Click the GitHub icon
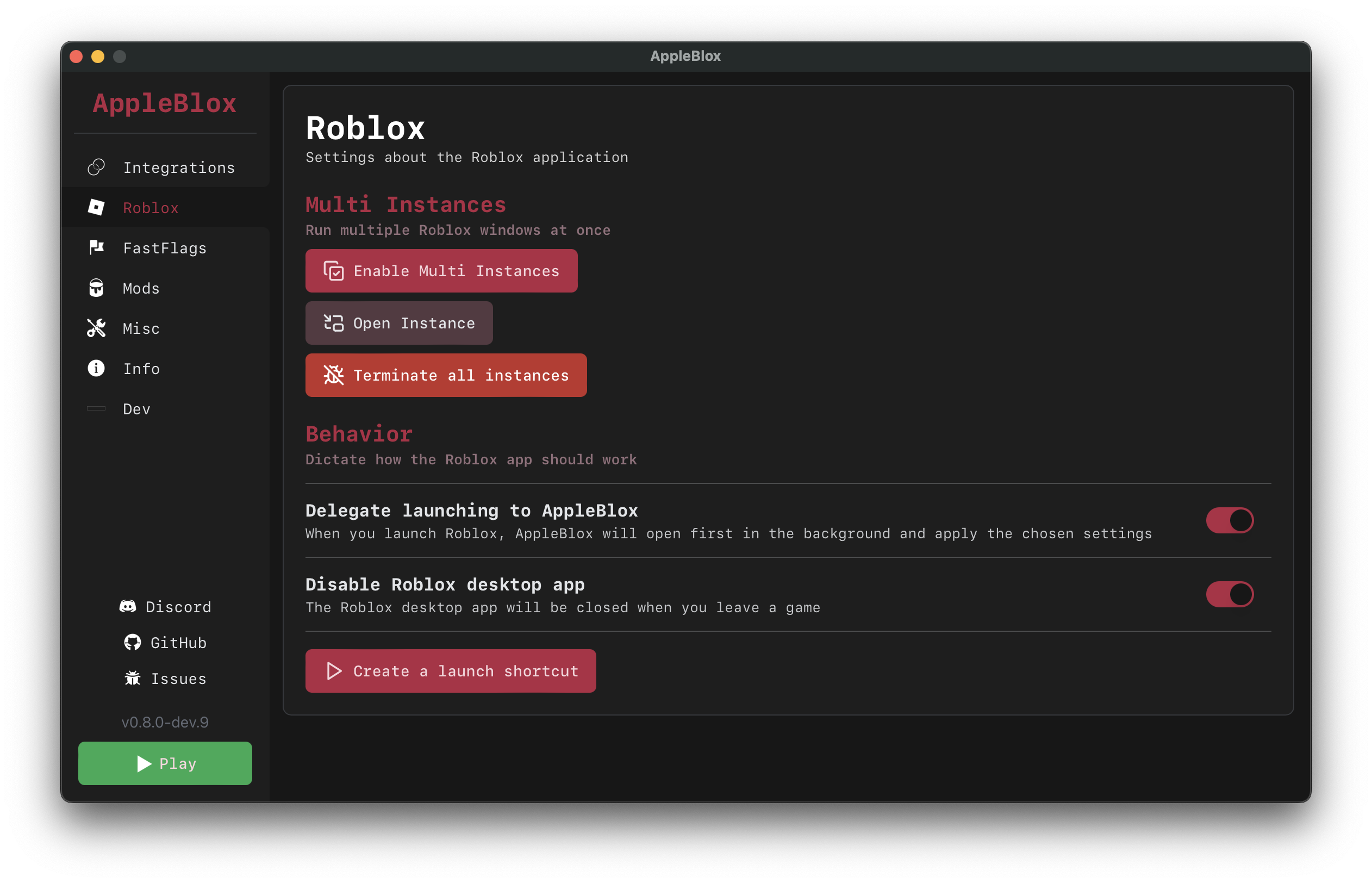This screenshot has width=1372, height=883. pyautogui.click(x=133, y=643)
